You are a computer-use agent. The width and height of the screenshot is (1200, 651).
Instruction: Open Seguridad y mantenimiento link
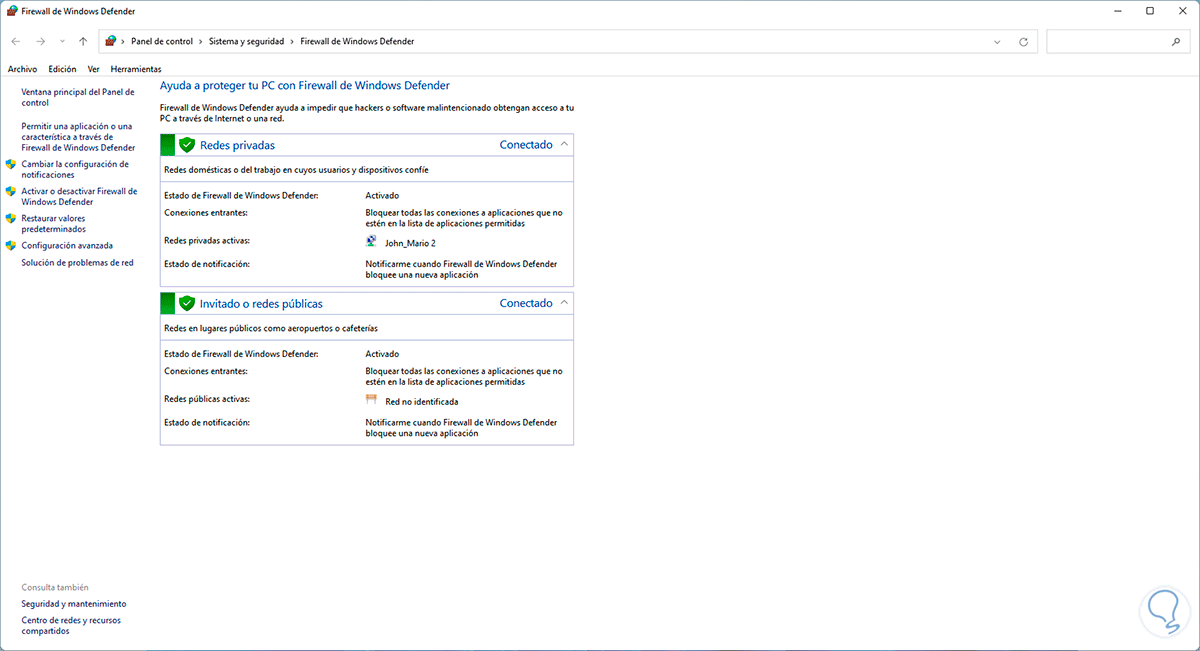click(x=74, y=604)
